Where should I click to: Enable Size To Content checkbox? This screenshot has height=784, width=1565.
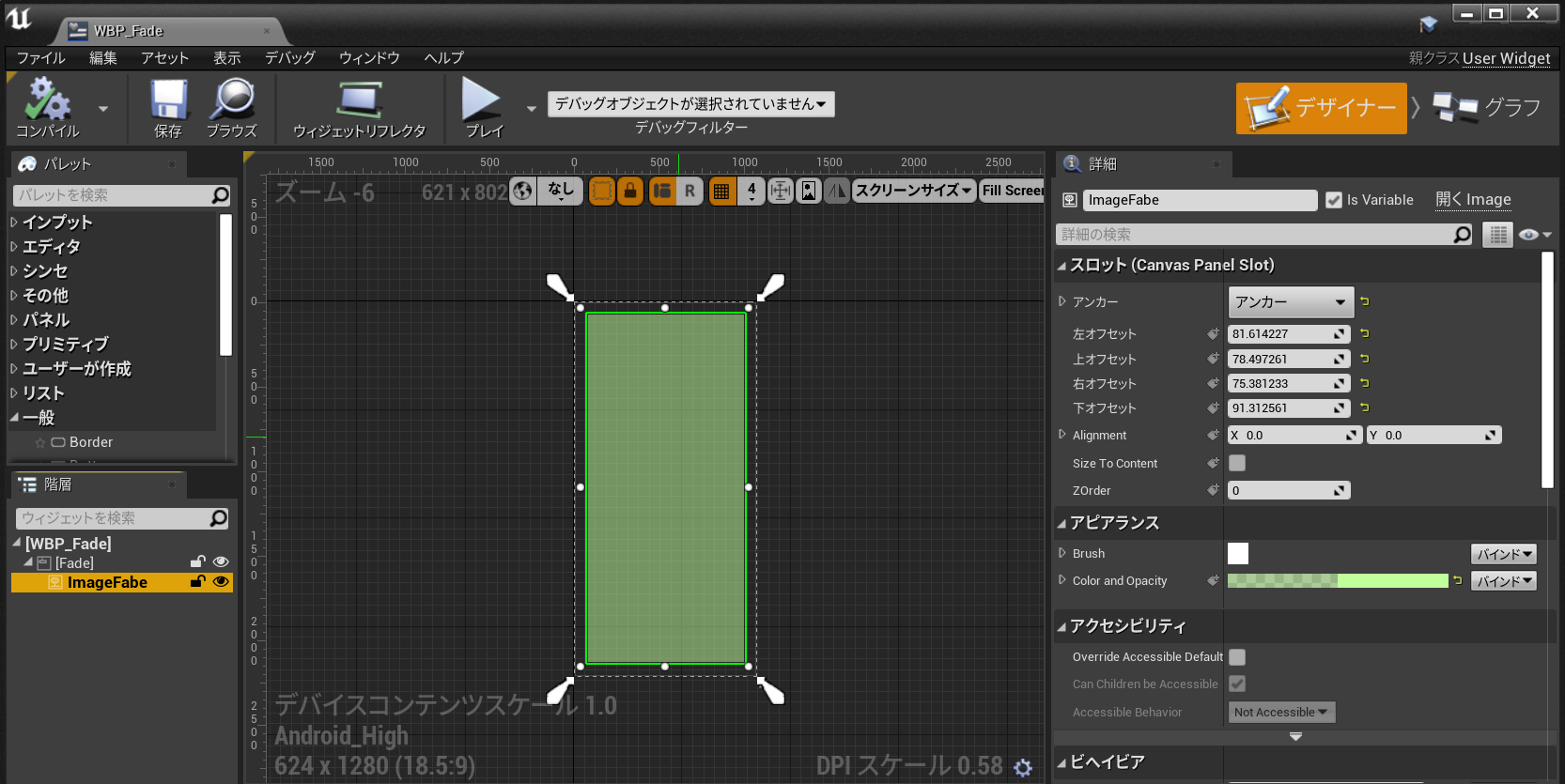point(1237,463)
